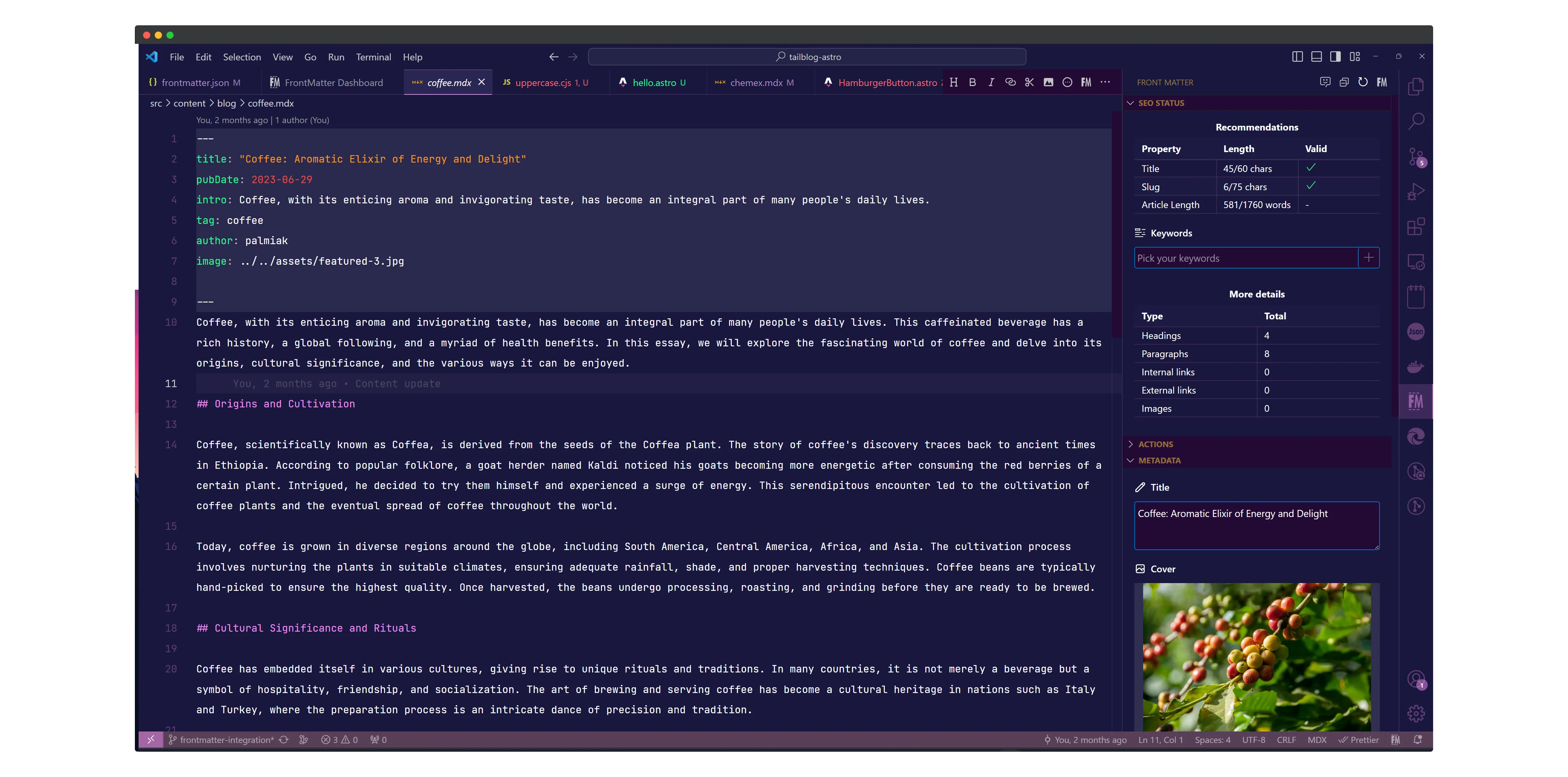Click the refresh icon in Front Matter panel header
The width and height of the screenshot is (1568, 777).
(x=1363, y=82)
